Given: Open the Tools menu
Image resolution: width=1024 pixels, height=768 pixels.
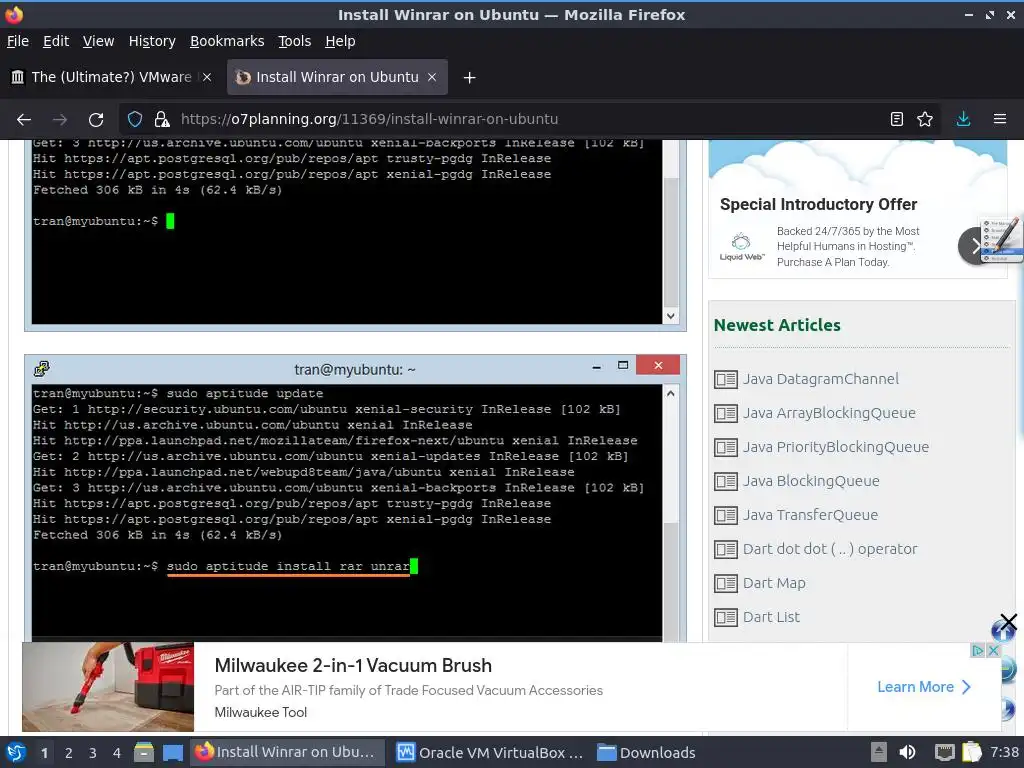Looking at the screenshot, I should (295, 41).
